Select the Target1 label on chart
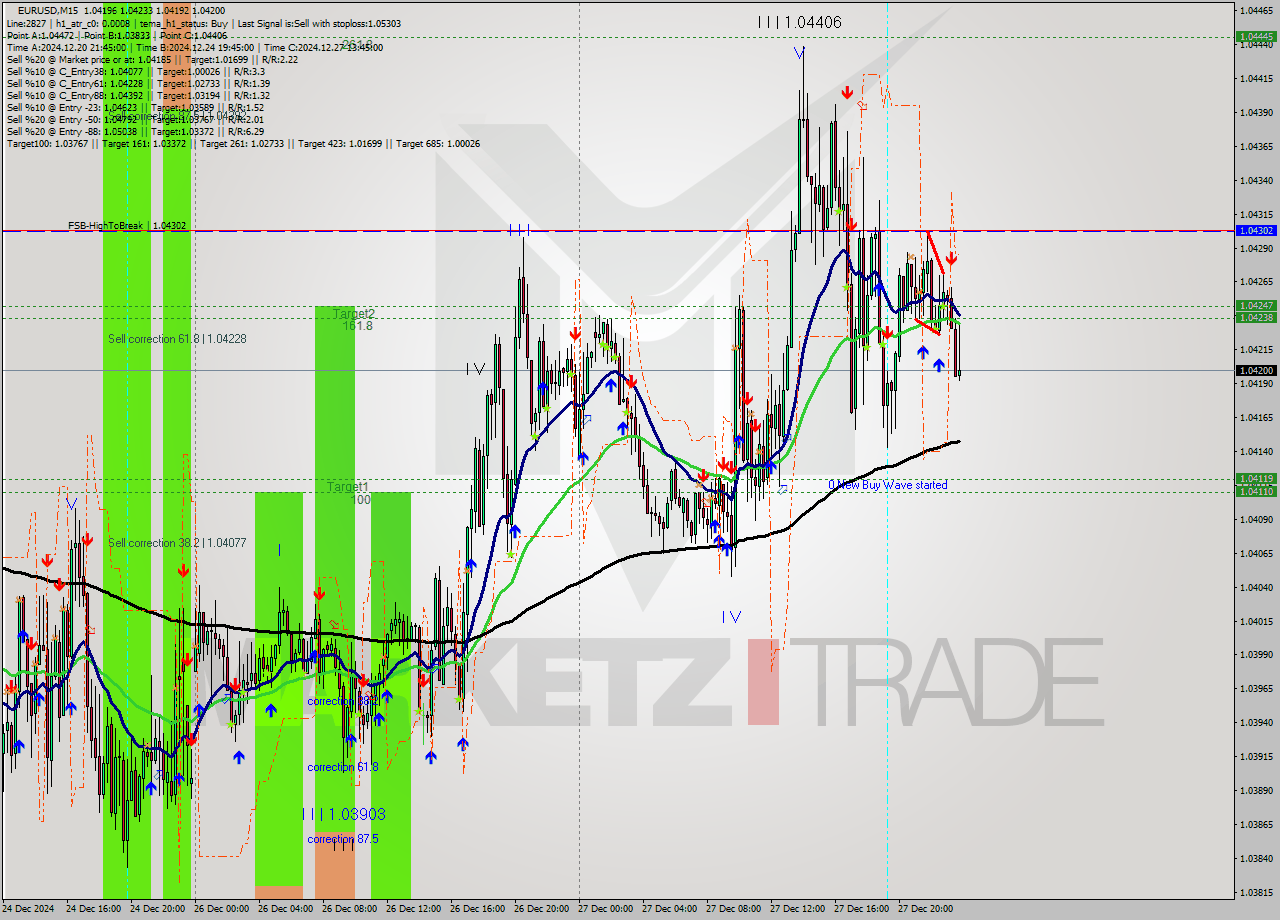The image size is (1280, 920). click(347, 486)
